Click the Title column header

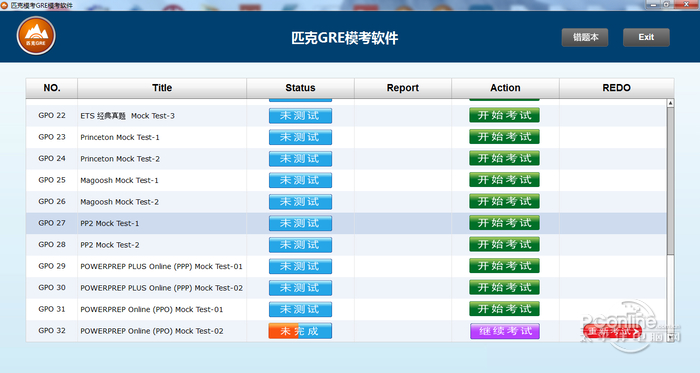162,88
